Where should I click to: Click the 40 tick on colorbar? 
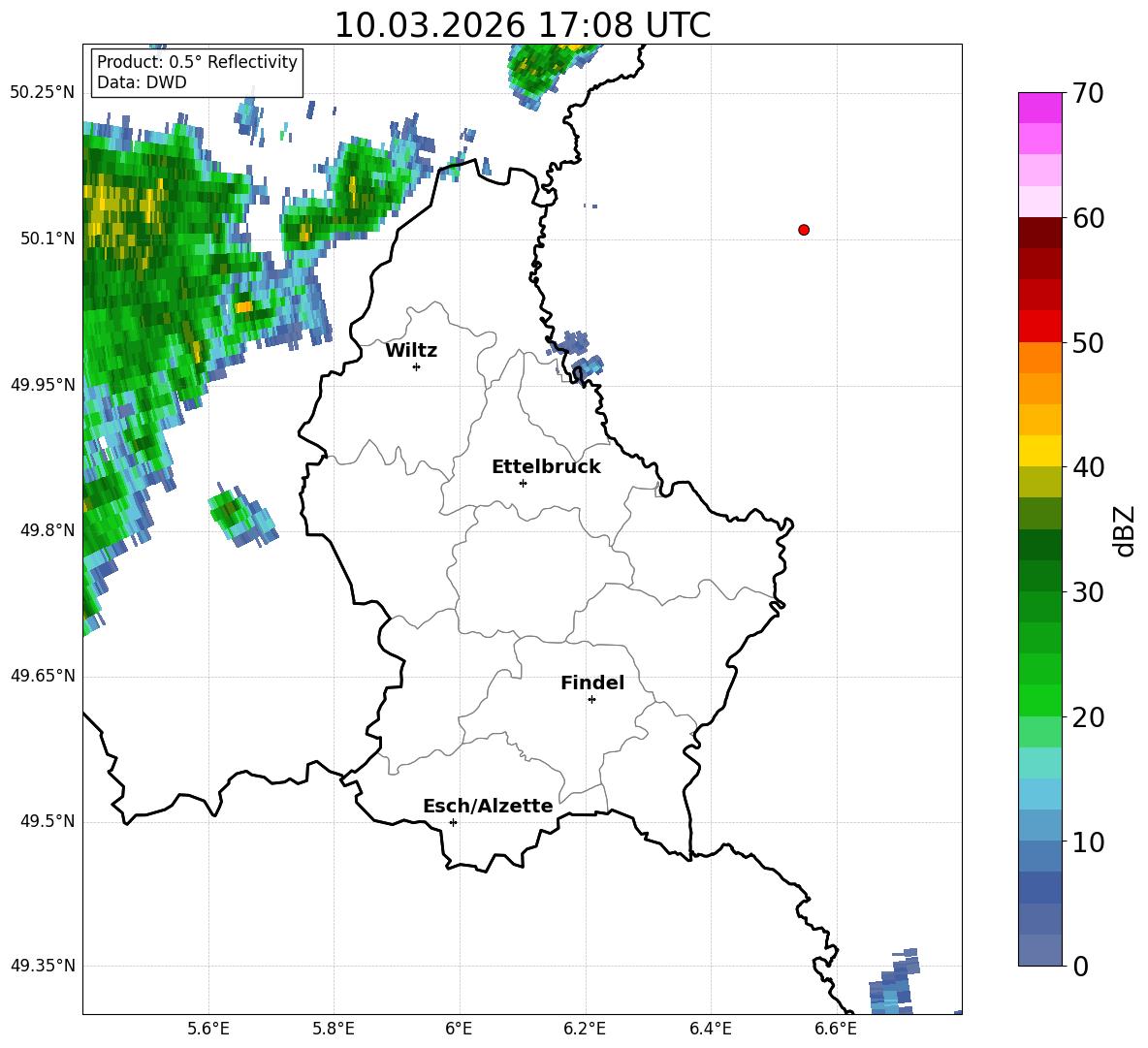pyautogui.click(x=1087, y=467)
